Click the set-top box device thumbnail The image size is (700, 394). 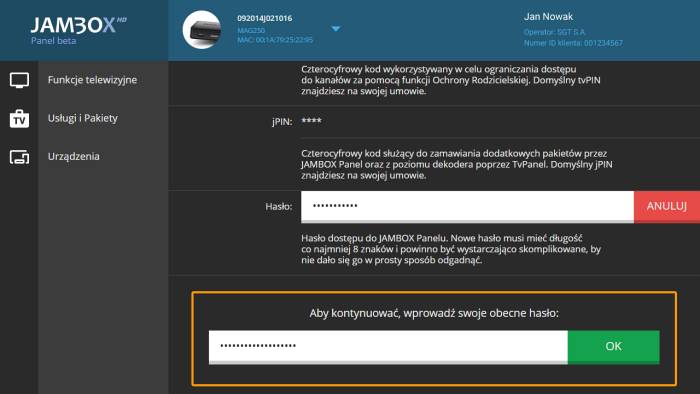coord(202,30)
